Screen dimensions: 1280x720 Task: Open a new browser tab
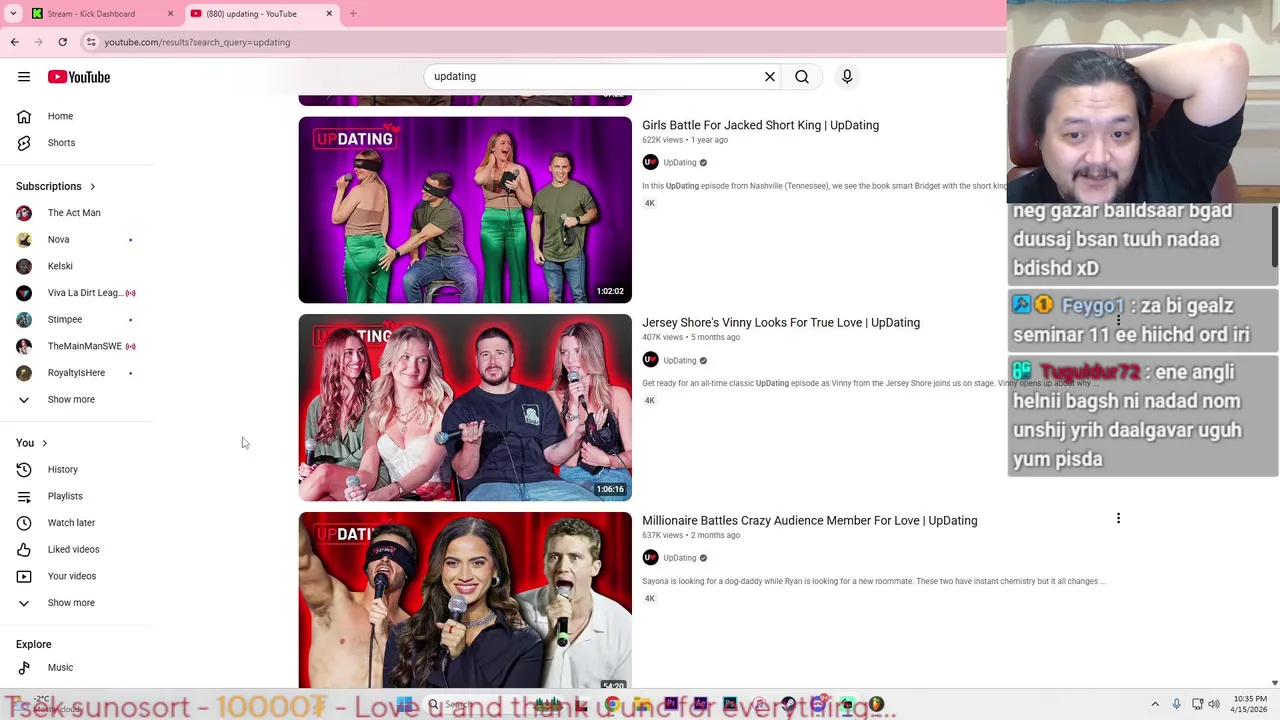click(353, 14)
